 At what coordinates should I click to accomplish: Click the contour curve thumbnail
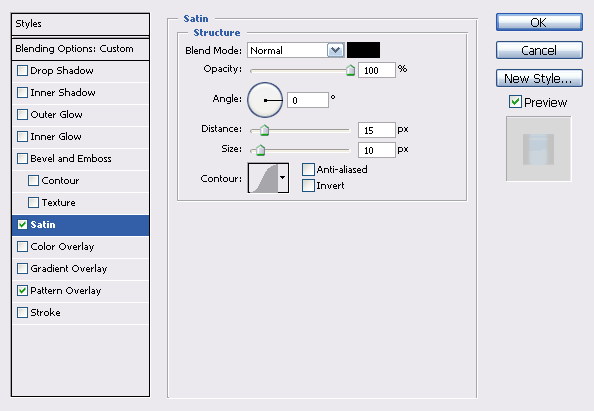263,178
